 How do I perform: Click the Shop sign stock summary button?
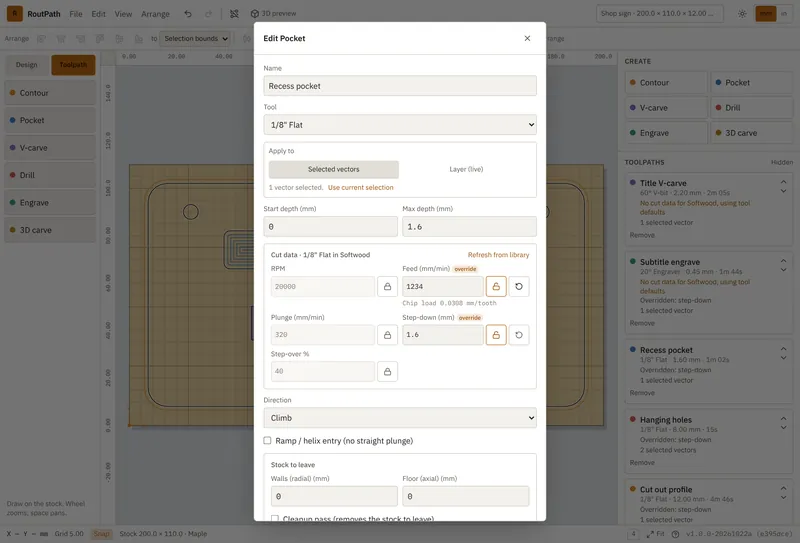(660, 14)
